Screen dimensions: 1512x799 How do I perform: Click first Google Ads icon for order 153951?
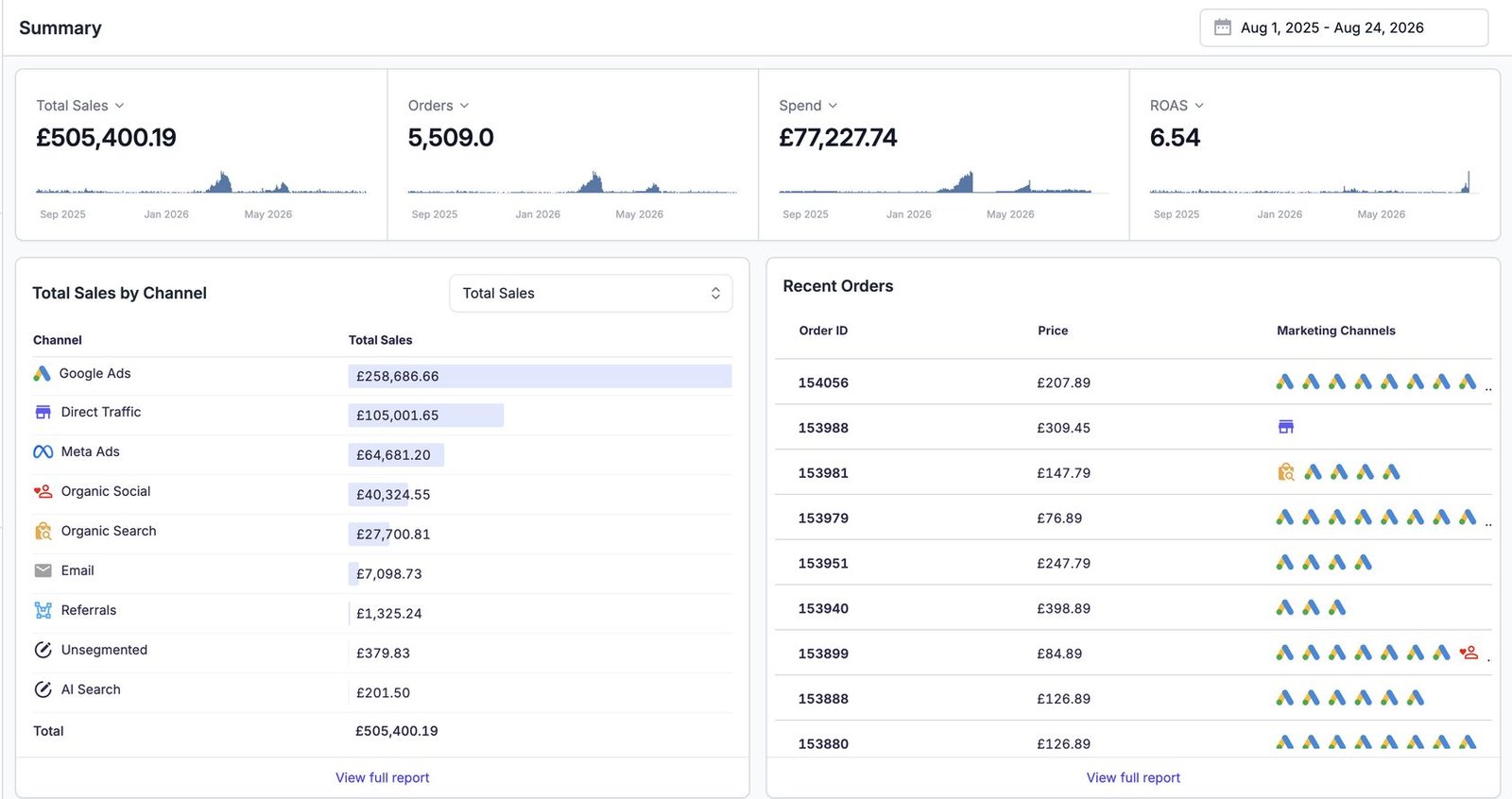1285,563
